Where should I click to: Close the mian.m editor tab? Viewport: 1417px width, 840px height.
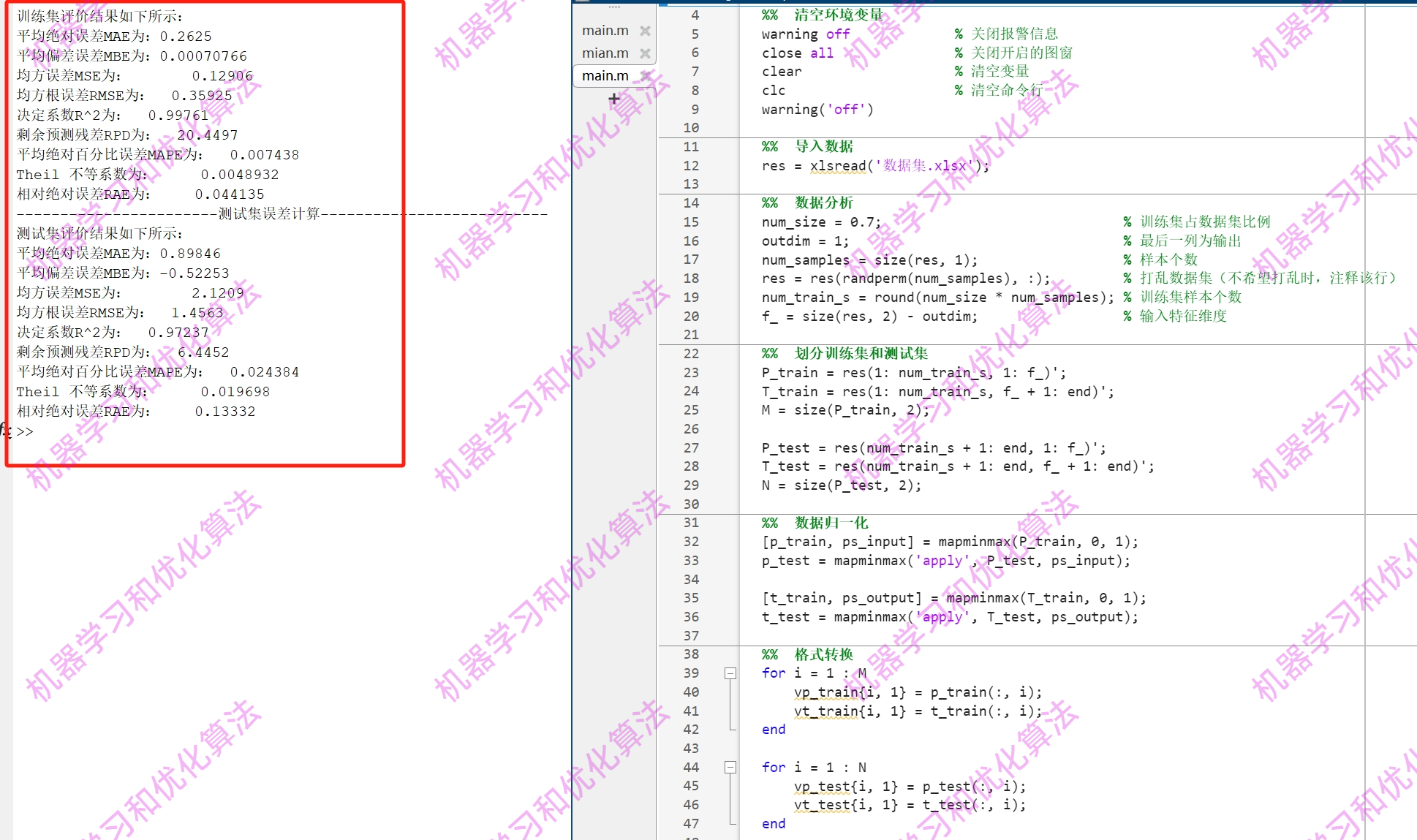point(645,53)
